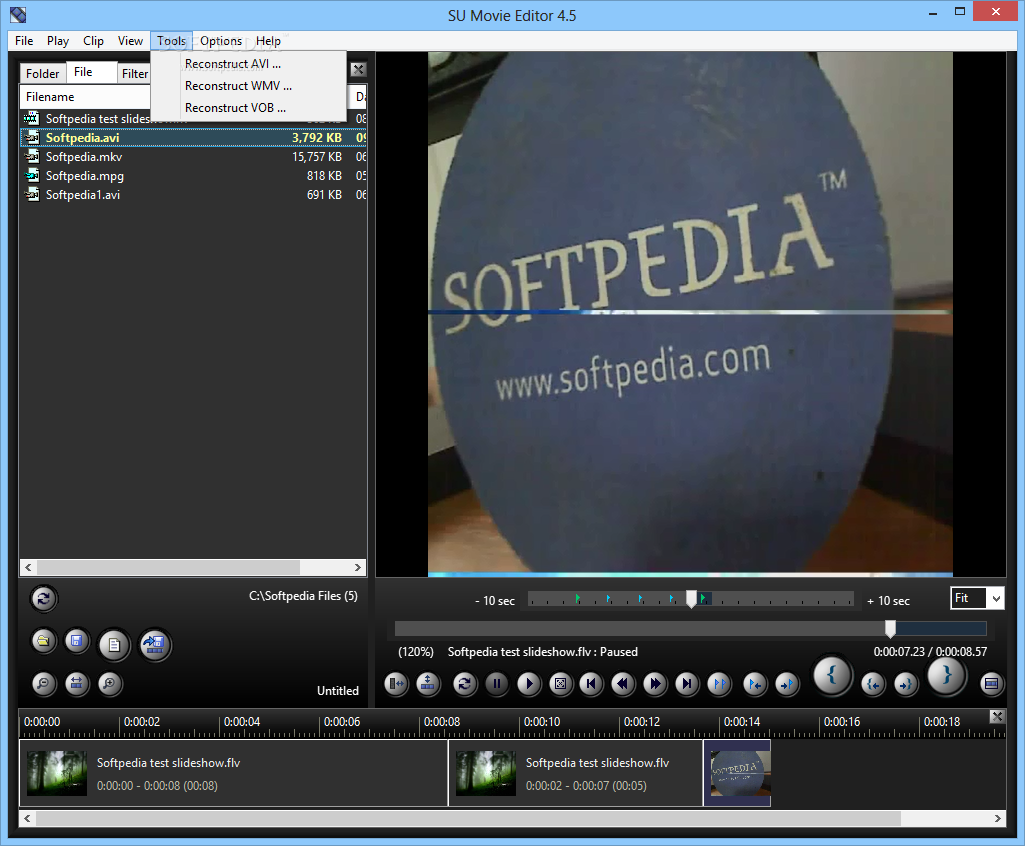
Task: Click the refresh folder icon above the project buttons
Action: [x=43, y=598]
